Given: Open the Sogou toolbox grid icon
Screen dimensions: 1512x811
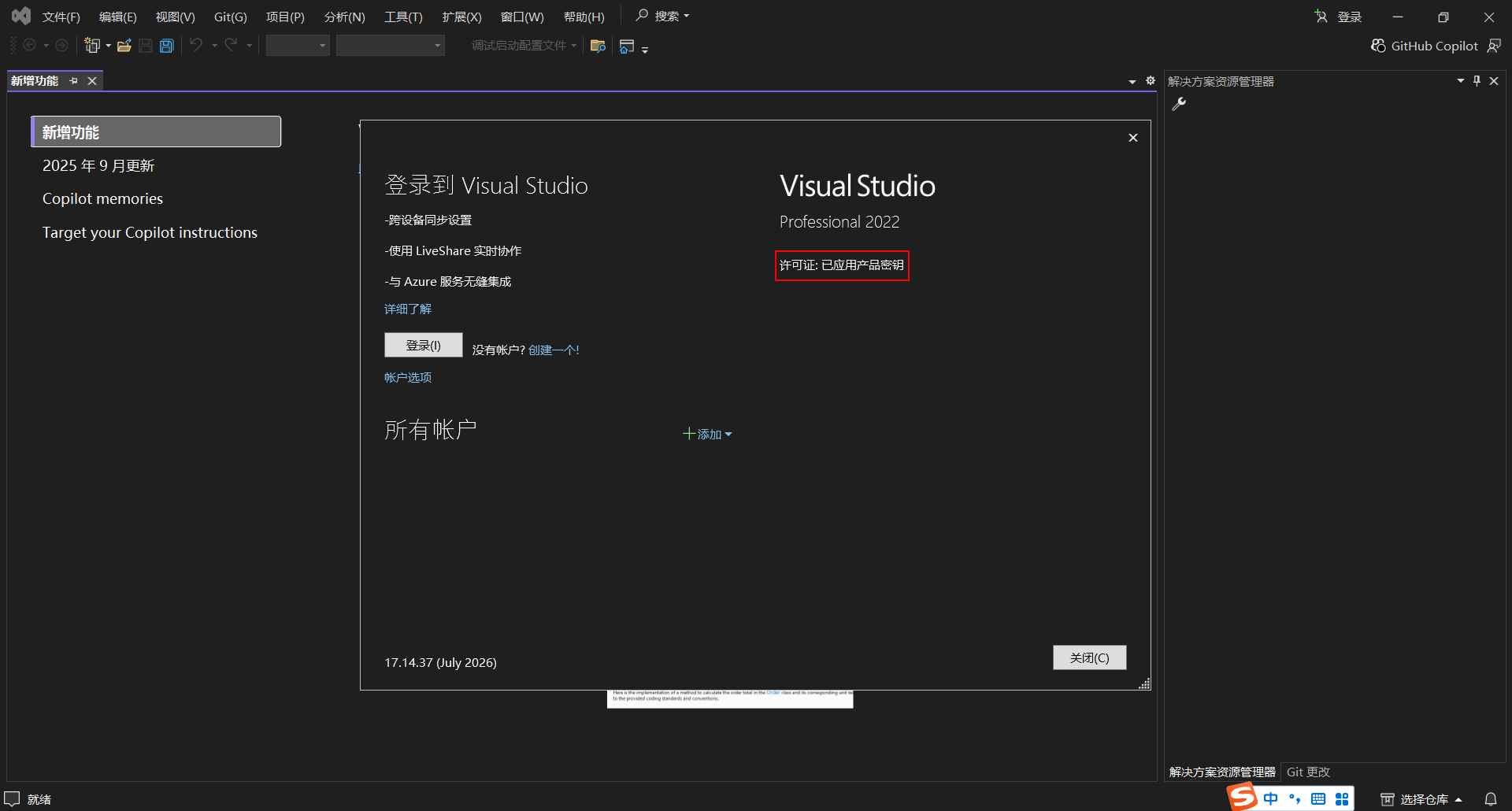Looking at the screenshot, I should click(1342, 799).
